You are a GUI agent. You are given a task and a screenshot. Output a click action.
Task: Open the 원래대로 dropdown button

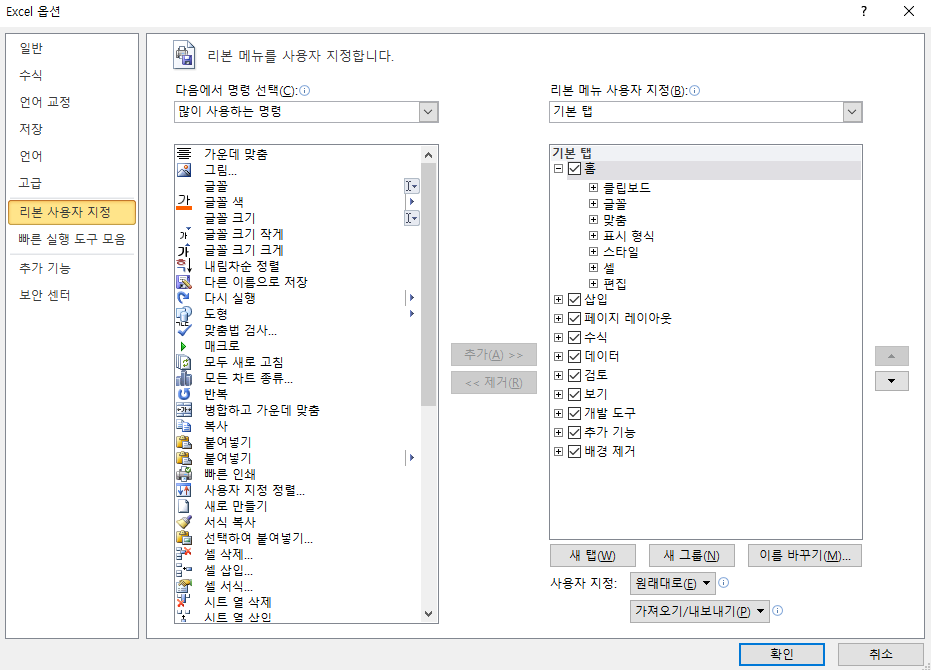[672, 583]
